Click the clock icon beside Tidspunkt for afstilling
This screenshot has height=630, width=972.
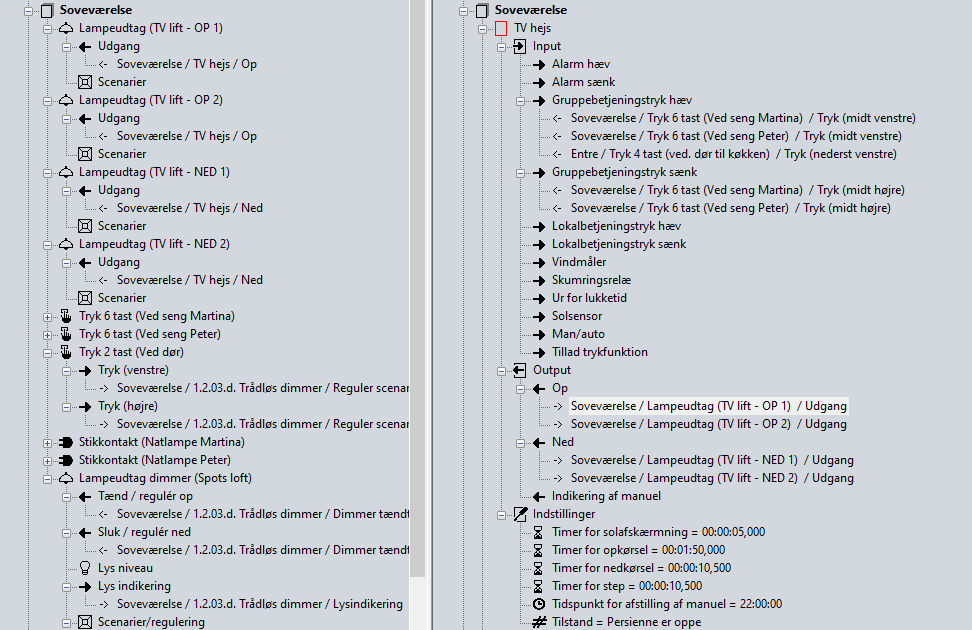(x=538, y=604)
